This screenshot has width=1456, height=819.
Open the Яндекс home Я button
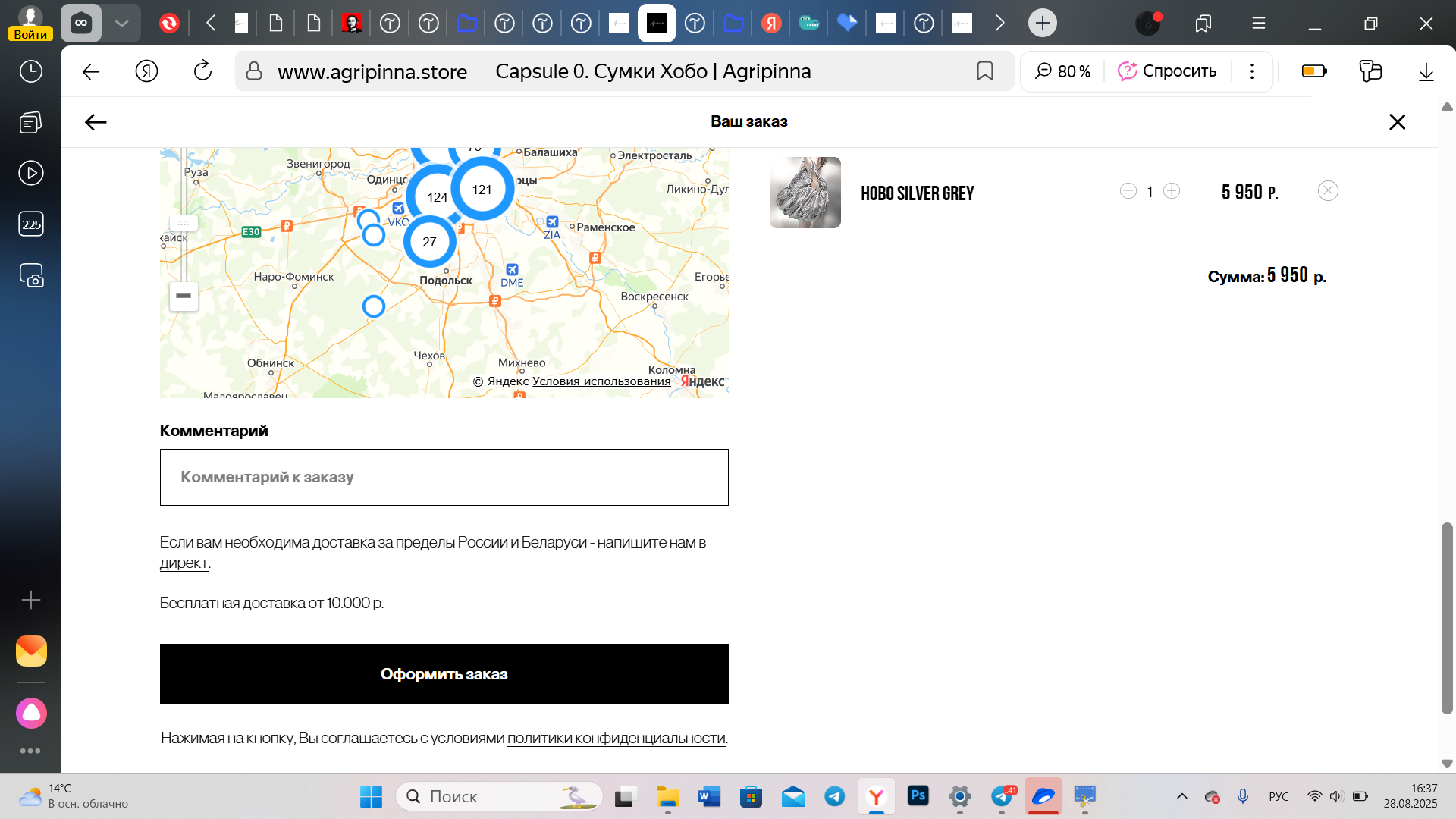(x=146, y=71)
